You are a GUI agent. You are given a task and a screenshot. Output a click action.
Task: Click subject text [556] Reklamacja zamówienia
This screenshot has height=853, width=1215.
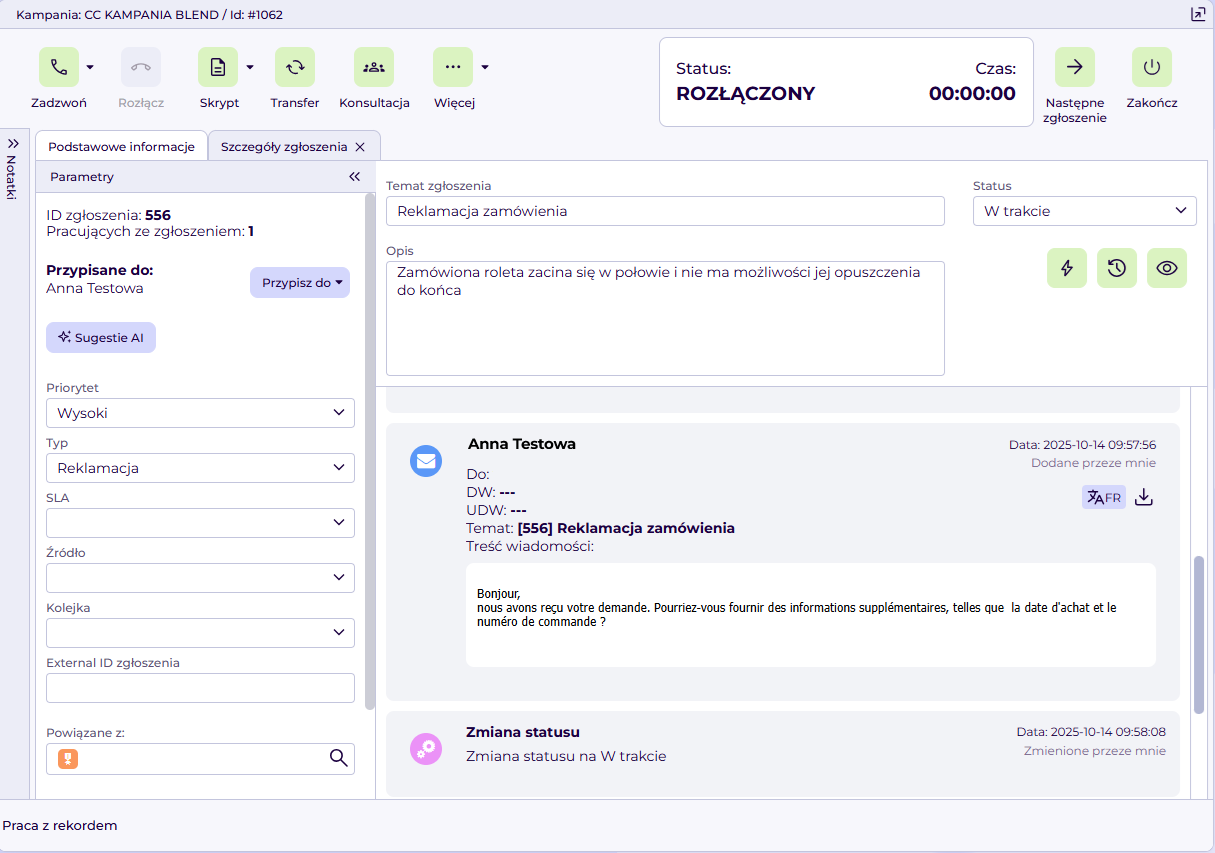coord(626,528)
